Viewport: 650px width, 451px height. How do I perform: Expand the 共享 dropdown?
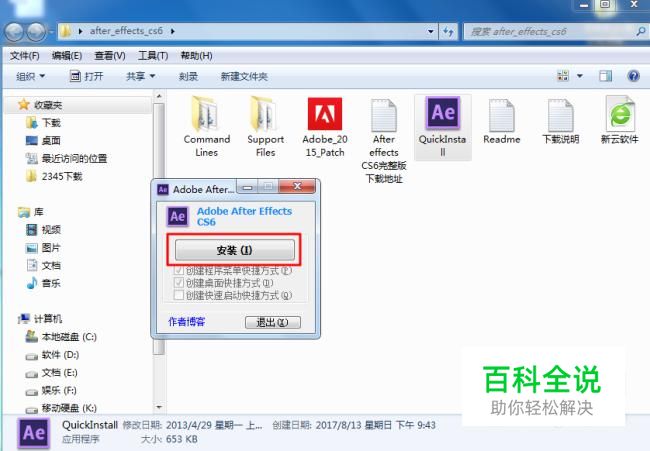pyautogui.click(x=141, y=76)
